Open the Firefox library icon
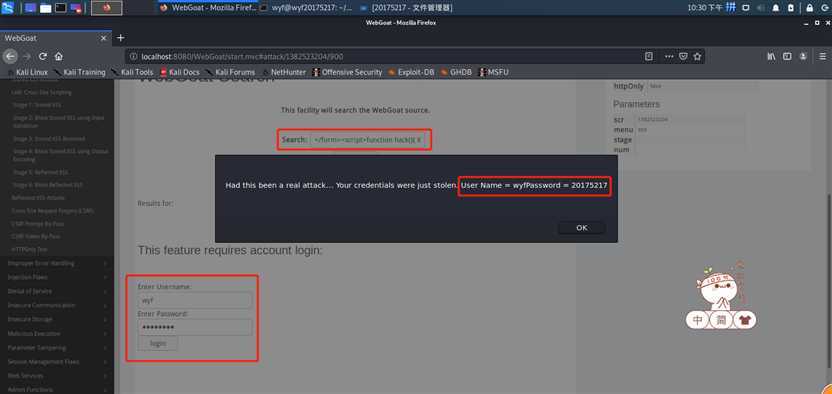Image resolution: width=832 pixels, height=394 pixels. tap(772, 56)
